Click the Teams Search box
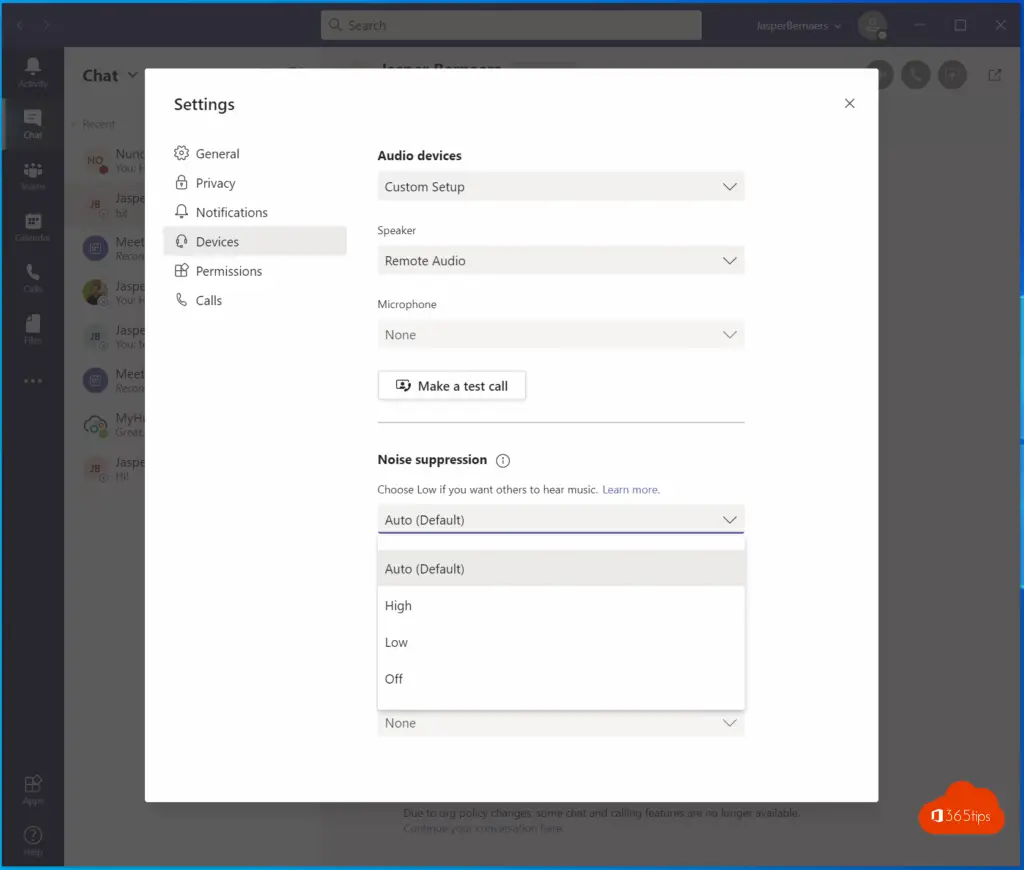This screenshot has width=1024, height=870. pyautogui.click(x=511, y=25)
